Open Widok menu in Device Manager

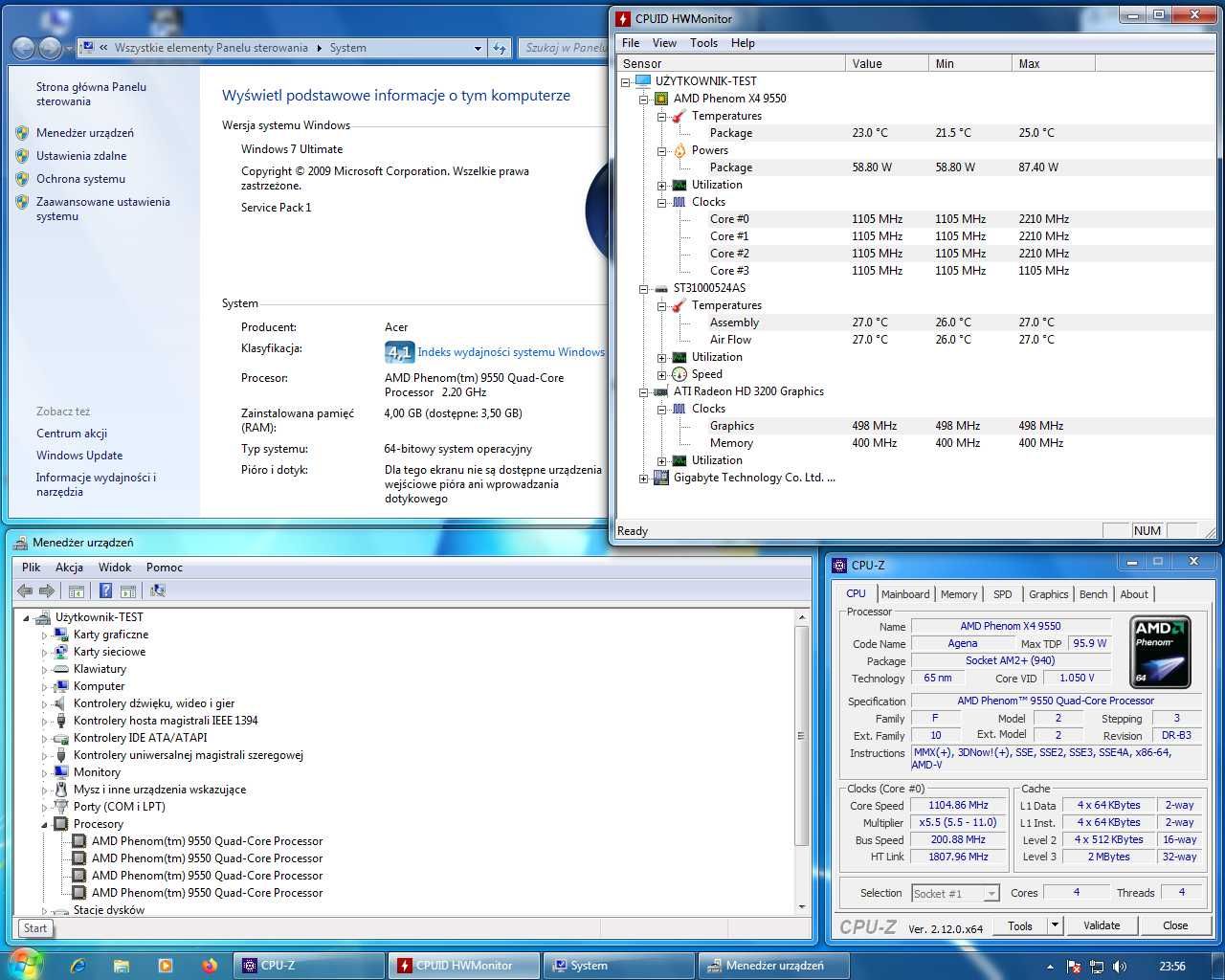(115, 568)
